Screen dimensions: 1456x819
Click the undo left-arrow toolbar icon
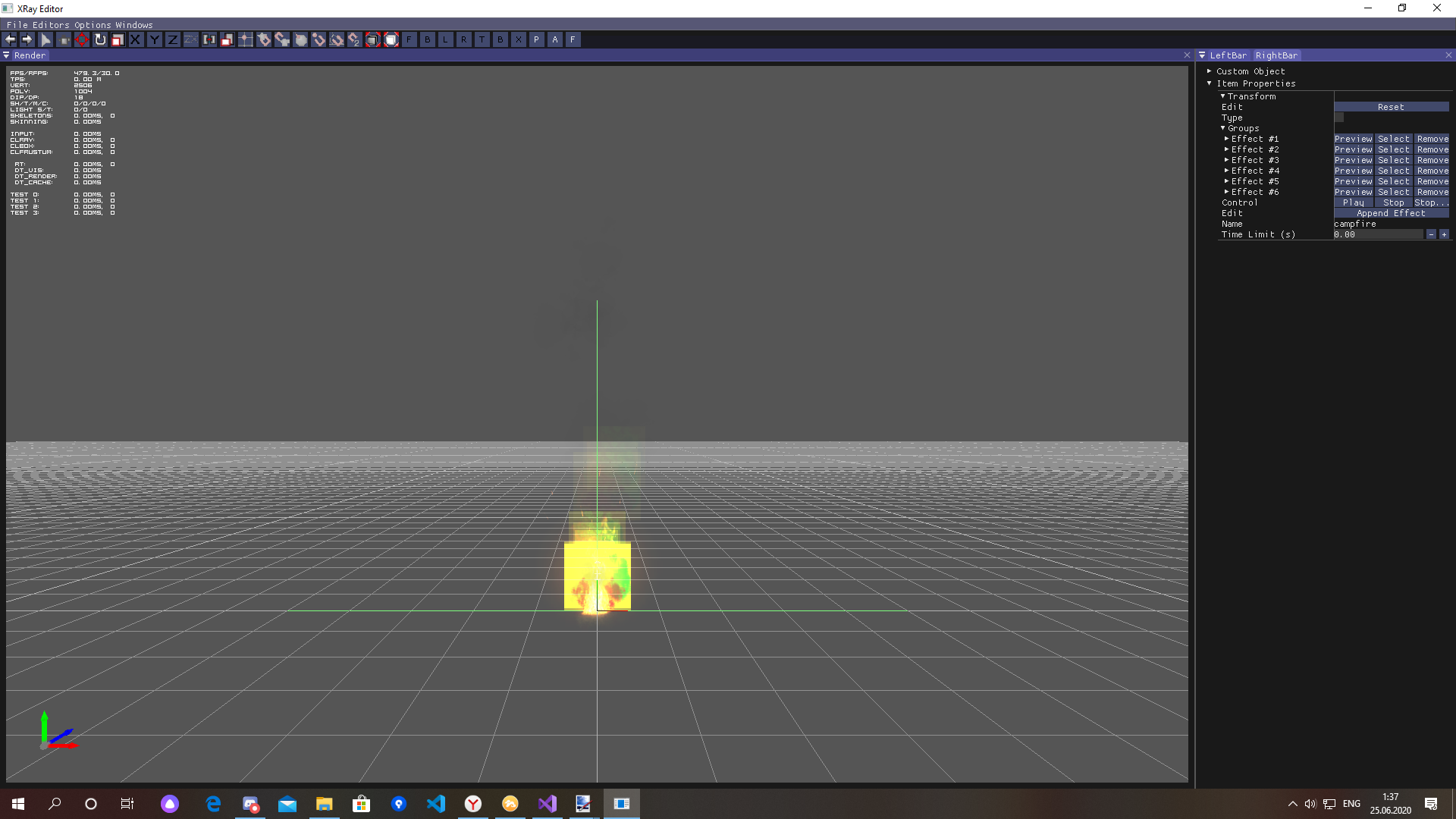(x=11, y=39)
